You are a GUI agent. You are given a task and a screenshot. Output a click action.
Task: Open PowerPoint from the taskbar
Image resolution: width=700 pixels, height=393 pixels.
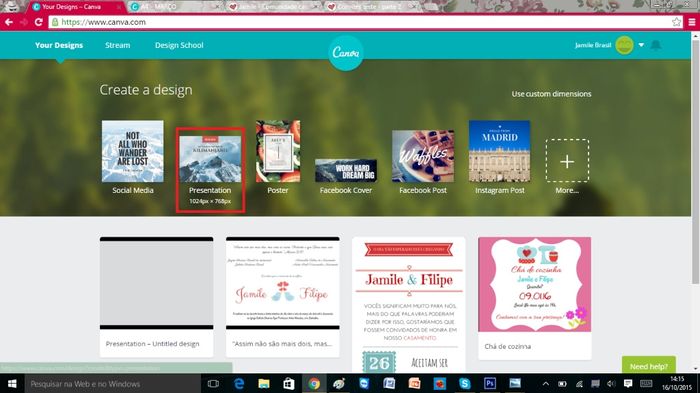414,384
